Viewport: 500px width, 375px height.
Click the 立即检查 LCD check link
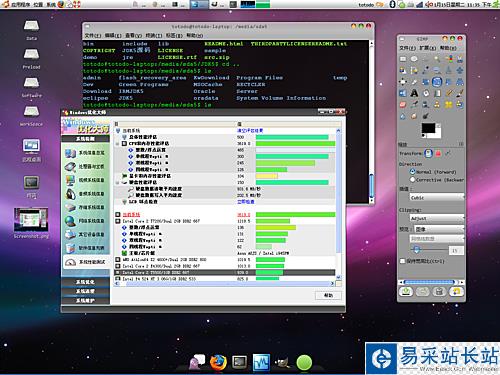tap(245, 202)
